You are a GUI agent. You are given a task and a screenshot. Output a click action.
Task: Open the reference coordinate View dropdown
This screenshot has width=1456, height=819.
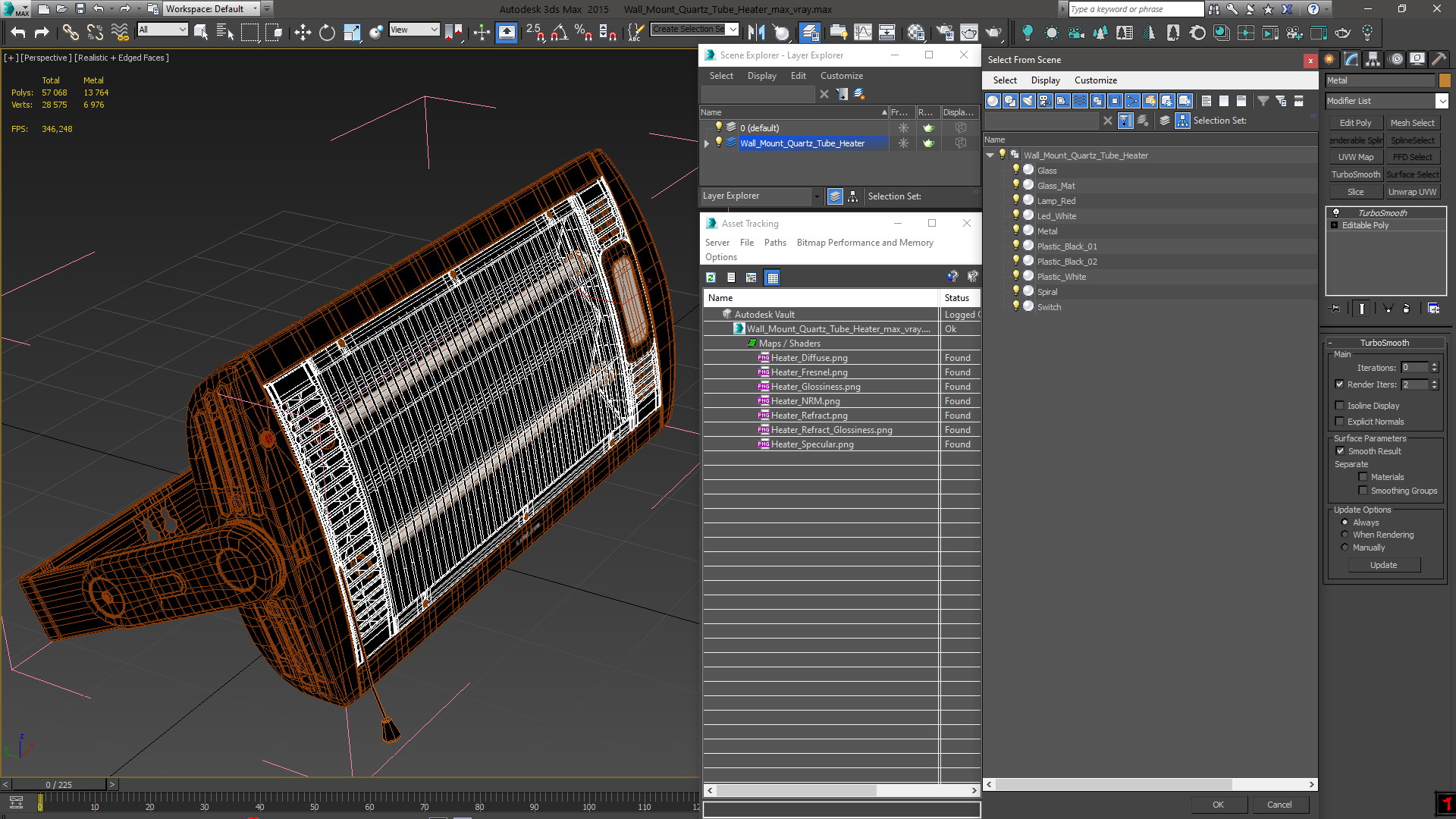pos(414,30)
